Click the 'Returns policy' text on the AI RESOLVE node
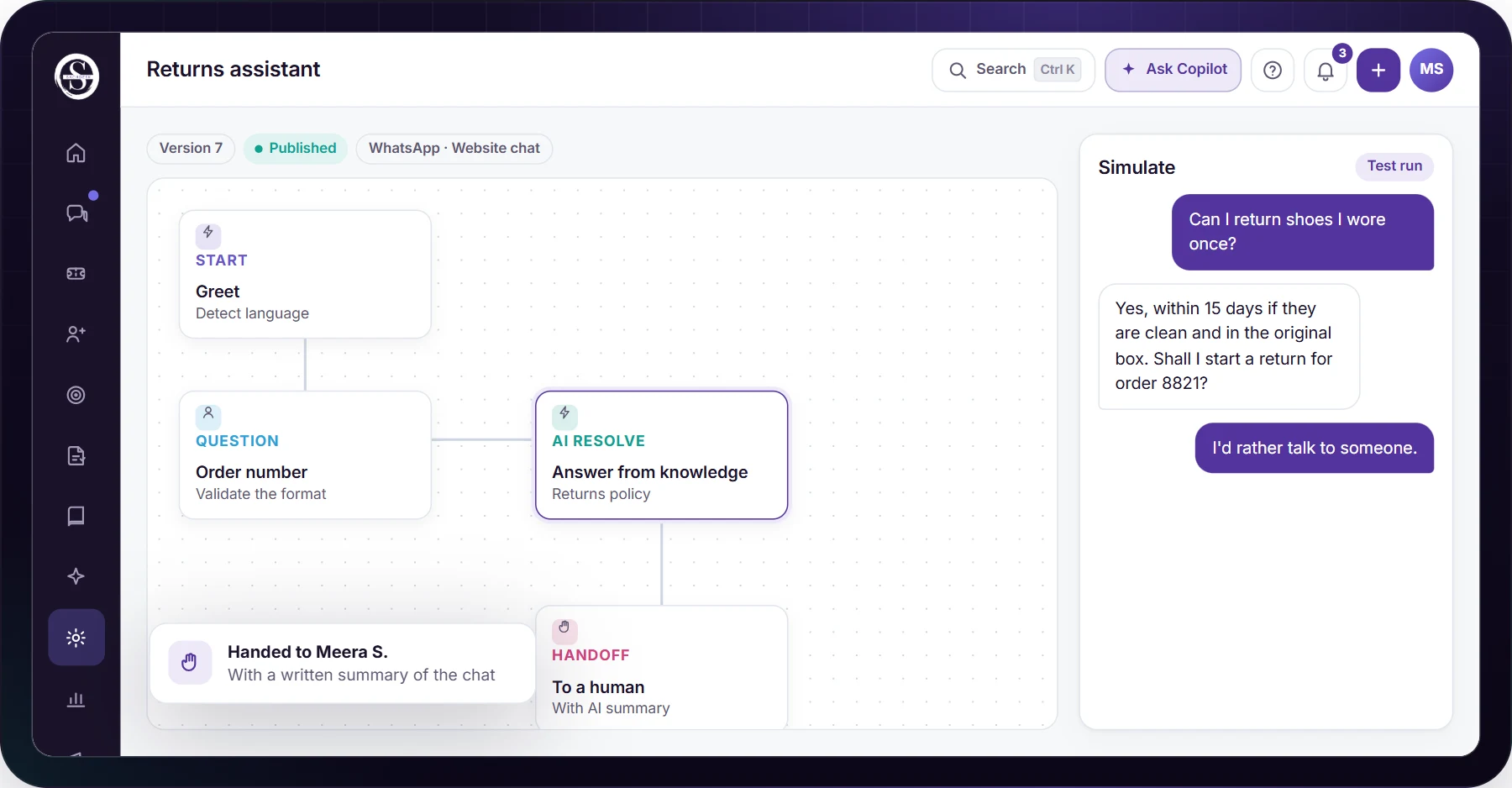 [x=601, y=494]
